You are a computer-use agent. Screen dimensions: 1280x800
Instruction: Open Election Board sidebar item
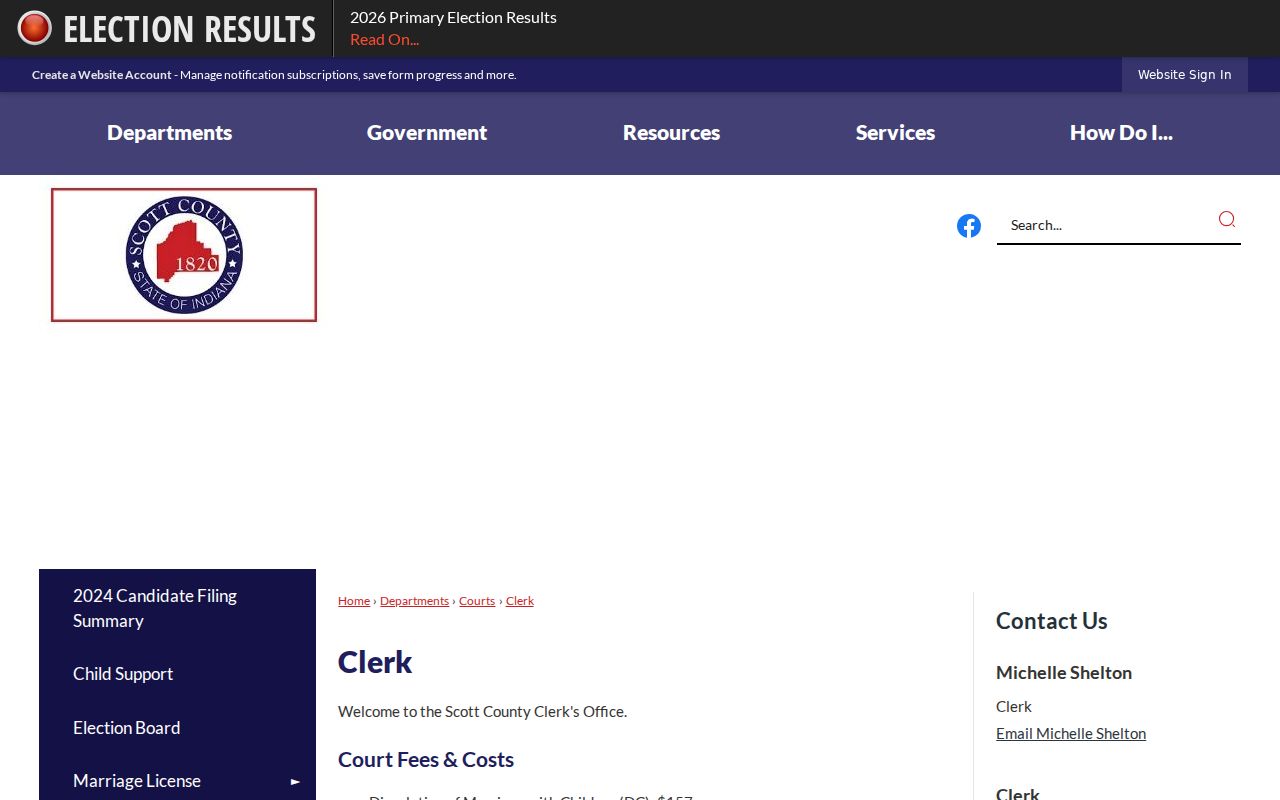pyautogui.click(x=177, y=728)
